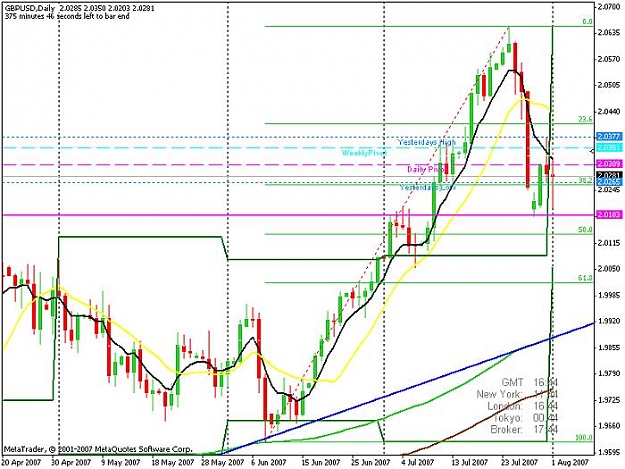Image resolution: width=625 pixels, height=469 pixels.
Task: Click the 2.0505 price scale value
Action: coord(610,85)
